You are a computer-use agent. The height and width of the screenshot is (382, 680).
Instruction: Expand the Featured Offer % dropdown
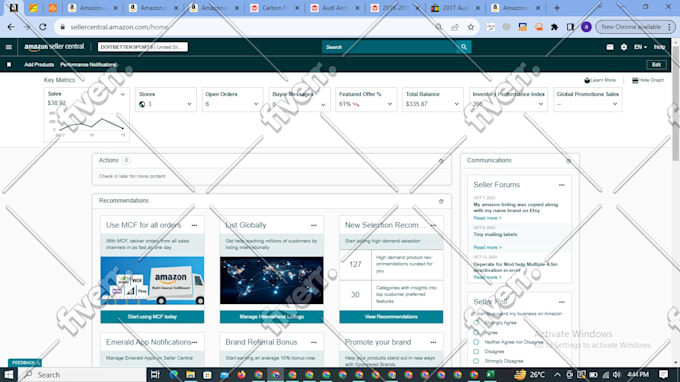[x=389, y=104]
